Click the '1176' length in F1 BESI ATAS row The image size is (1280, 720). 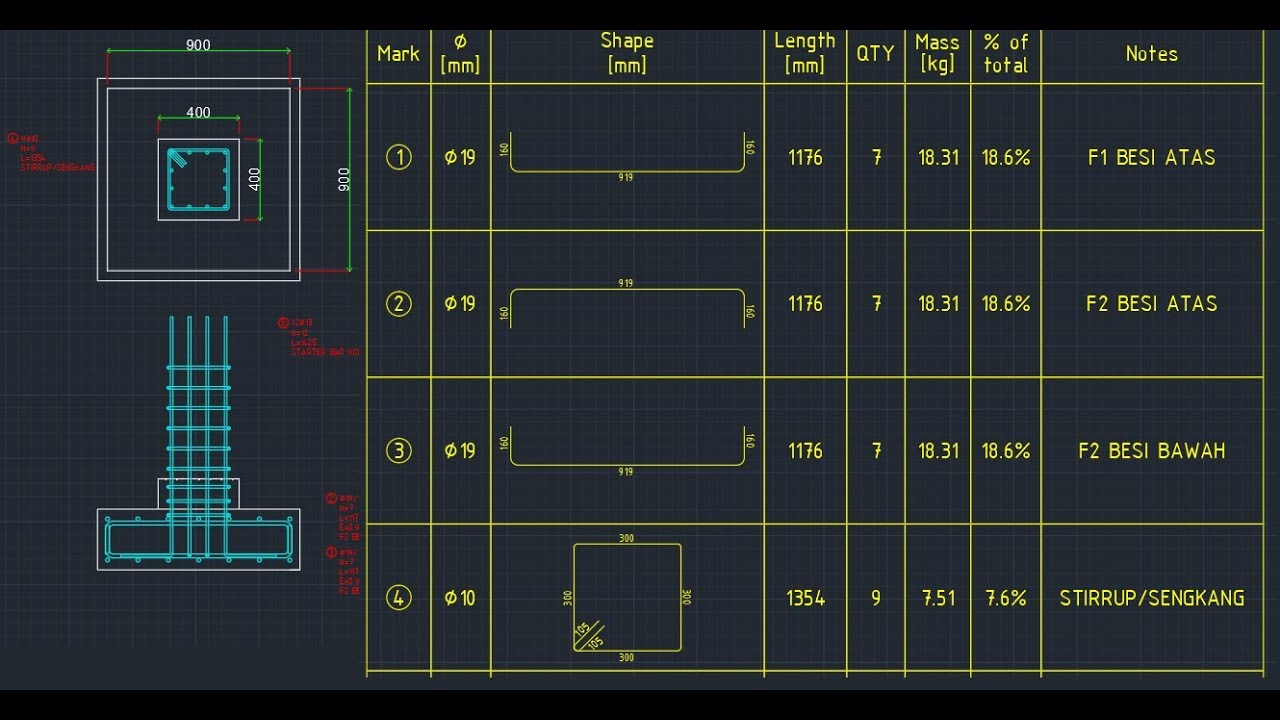pyautogui.click(x=805, y=157)
